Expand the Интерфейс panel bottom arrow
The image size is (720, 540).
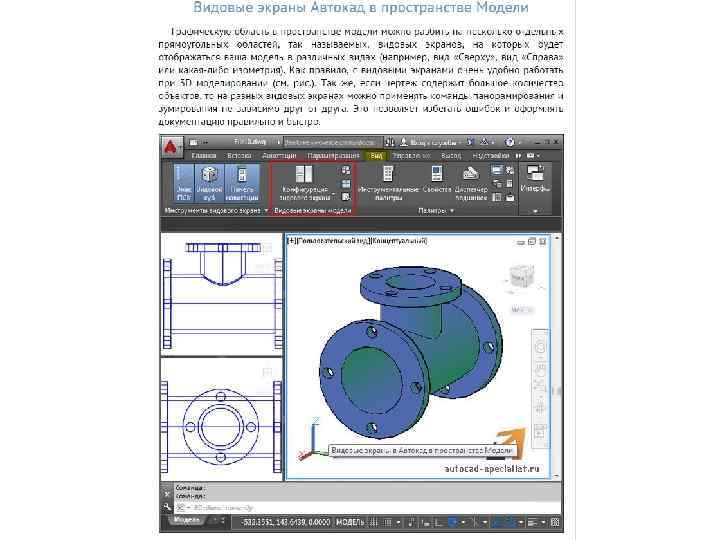(x=535, y=211)
